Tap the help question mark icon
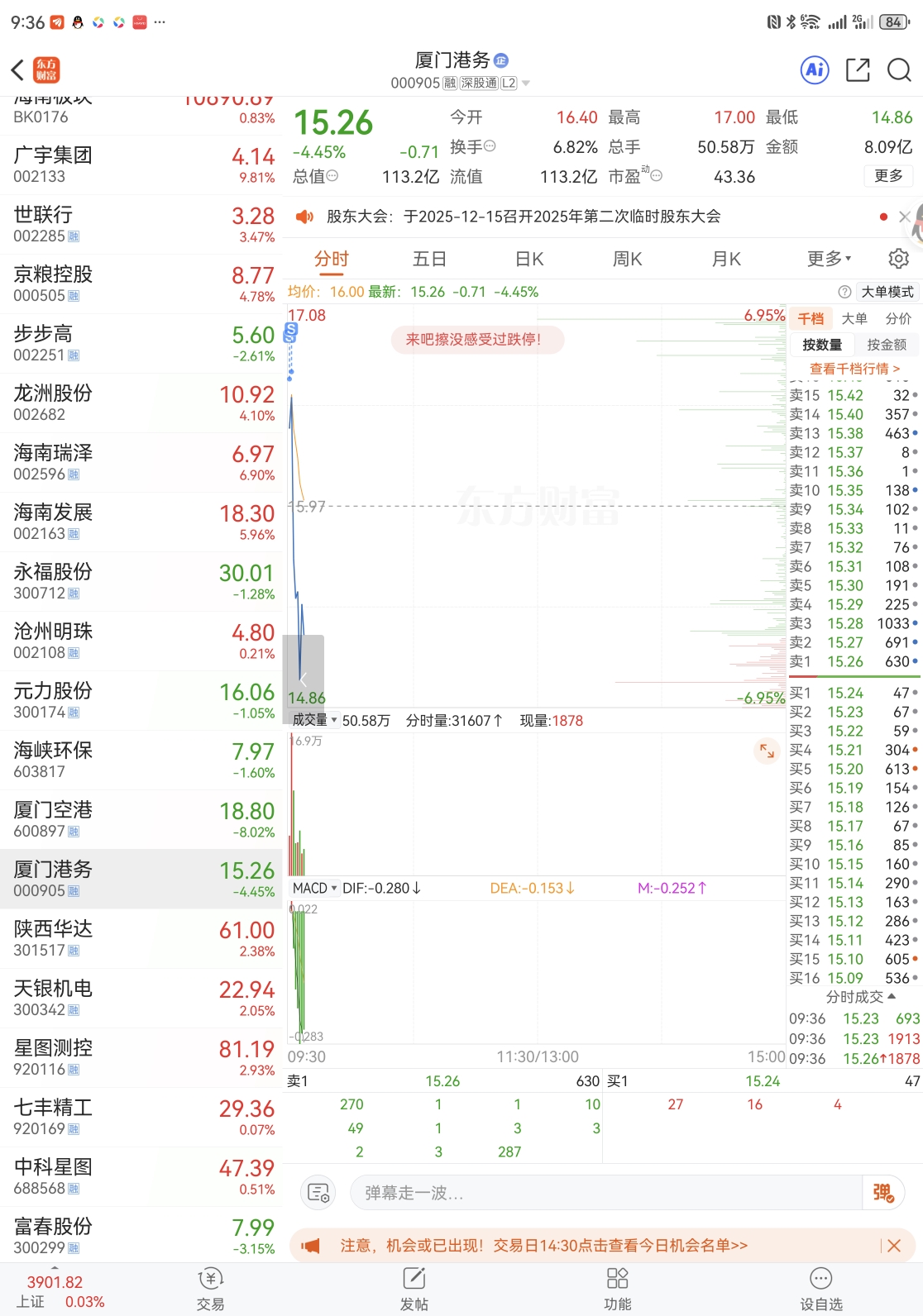 844,292
